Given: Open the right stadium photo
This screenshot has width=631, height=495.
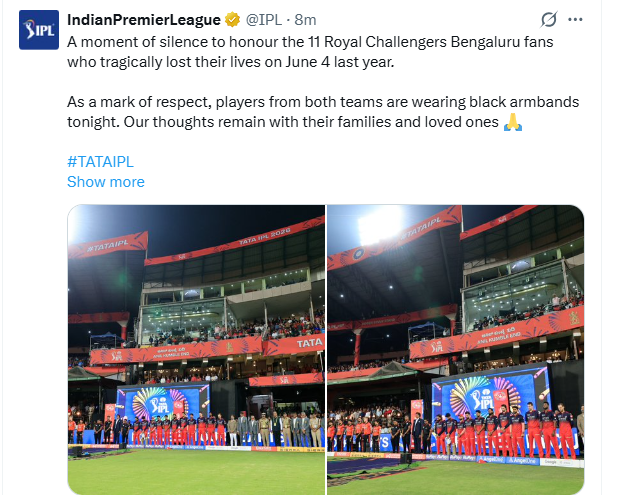Looking at the screenshot, I should 456,350.
